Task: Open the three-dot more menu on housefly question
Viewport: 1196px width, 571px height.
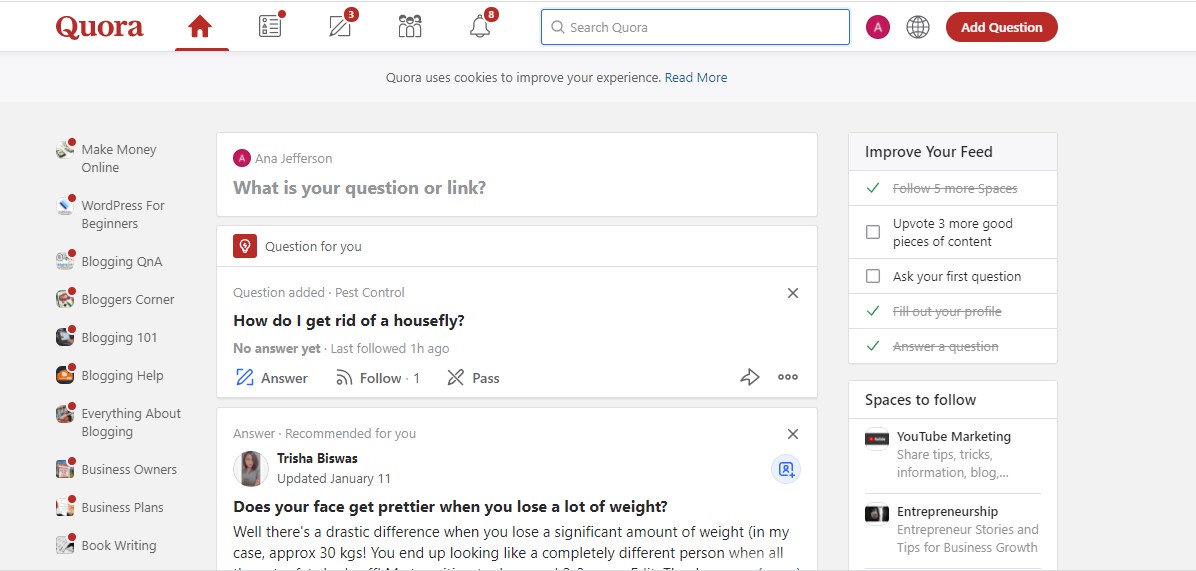Action: coord(788,377)
